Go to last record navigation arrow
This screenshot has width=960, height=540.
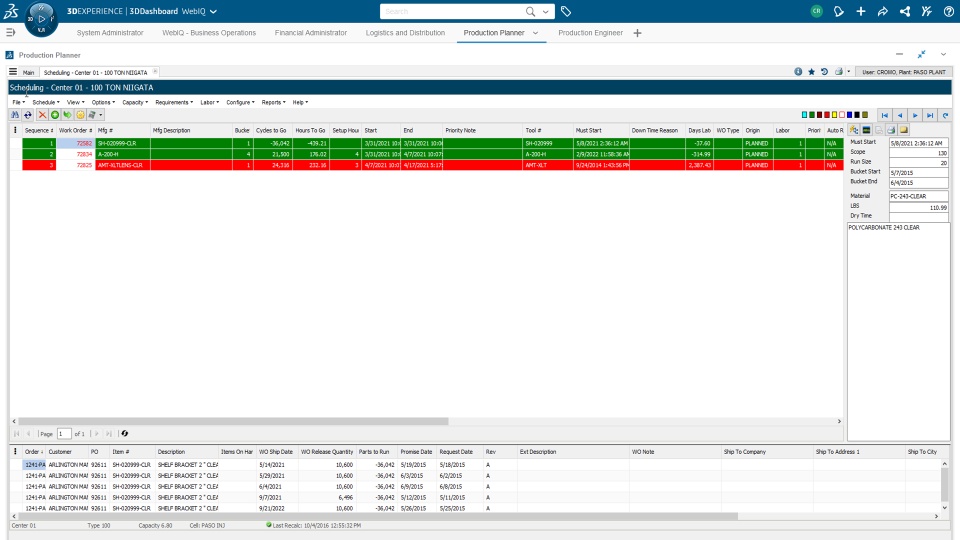[930, 115]
